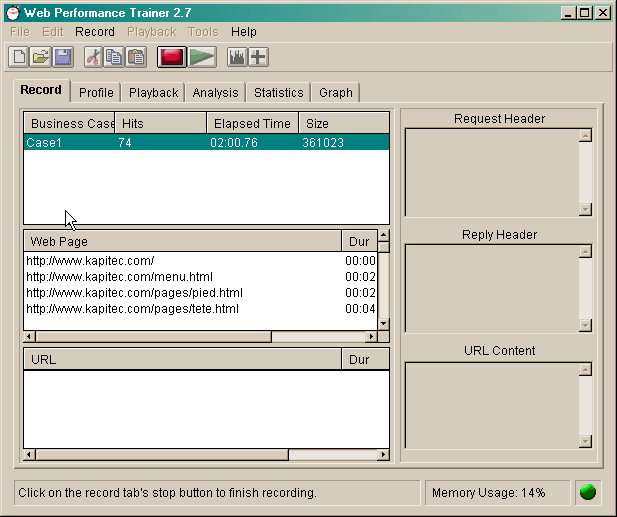
Task: Click the plus icon in the toolbar
Action: pos(258,57)
